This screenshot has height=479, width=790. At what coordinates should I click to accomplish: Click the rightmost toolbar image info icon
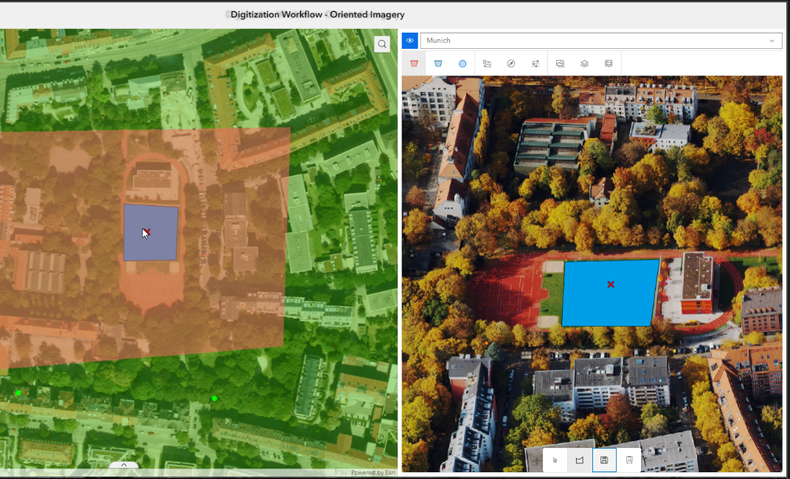[x=608, y=64]
